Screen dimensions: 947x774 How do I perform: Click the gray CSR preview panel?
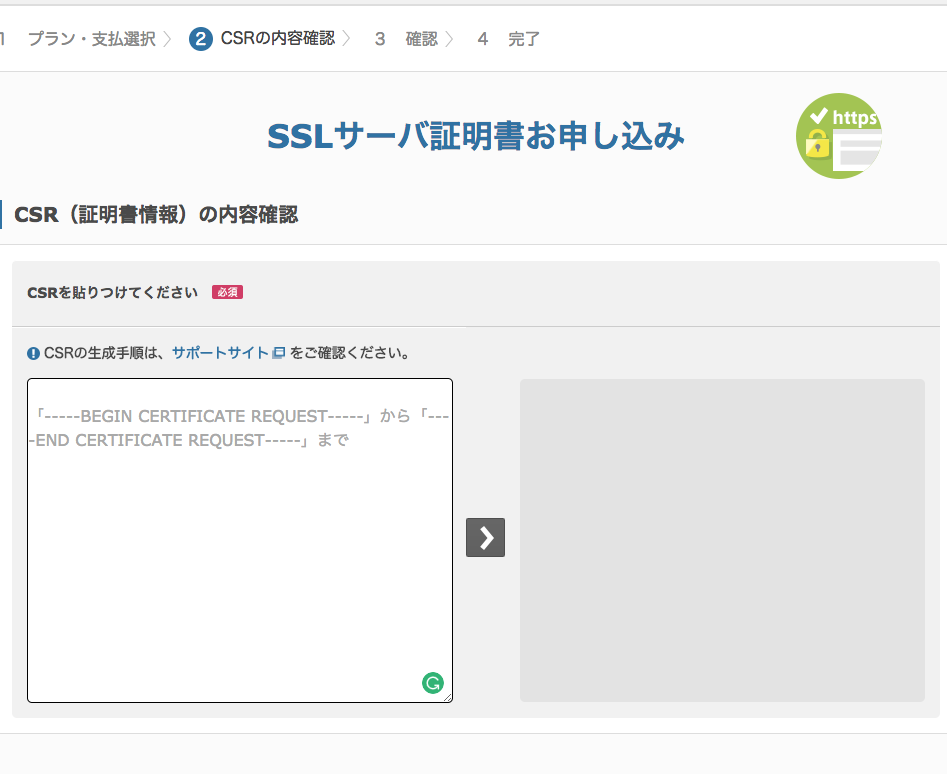click(x=721, y=538)
